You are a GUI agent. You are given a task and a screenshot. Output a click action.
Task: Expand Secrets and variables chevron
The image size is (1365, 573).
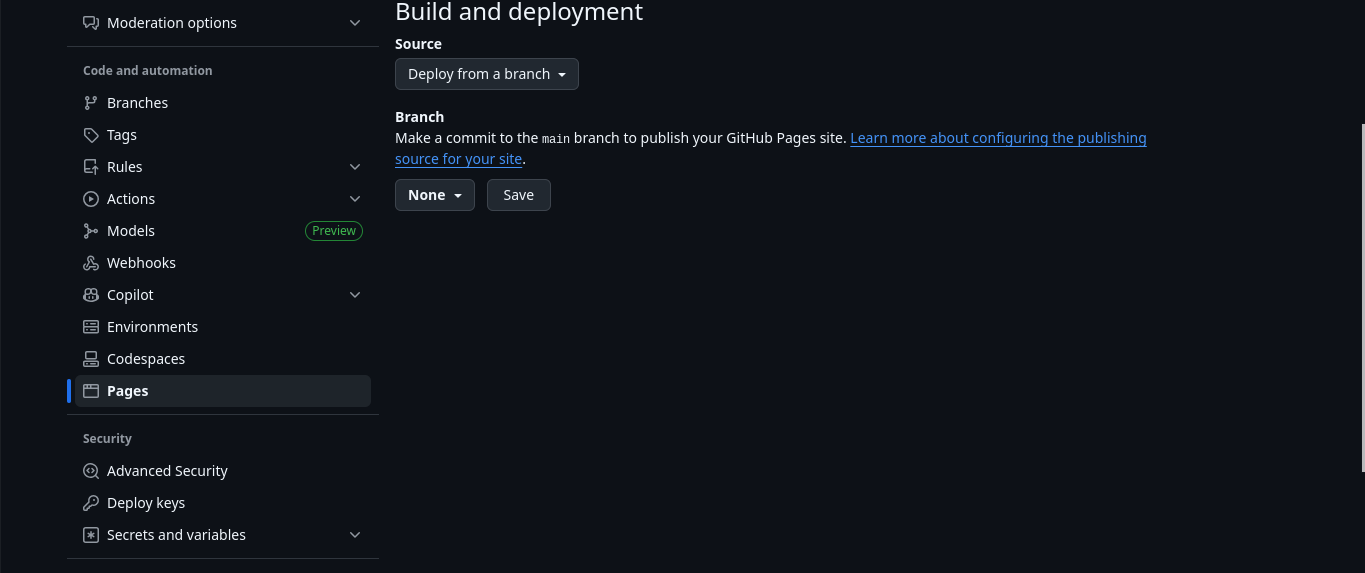[x=355, y=535]
